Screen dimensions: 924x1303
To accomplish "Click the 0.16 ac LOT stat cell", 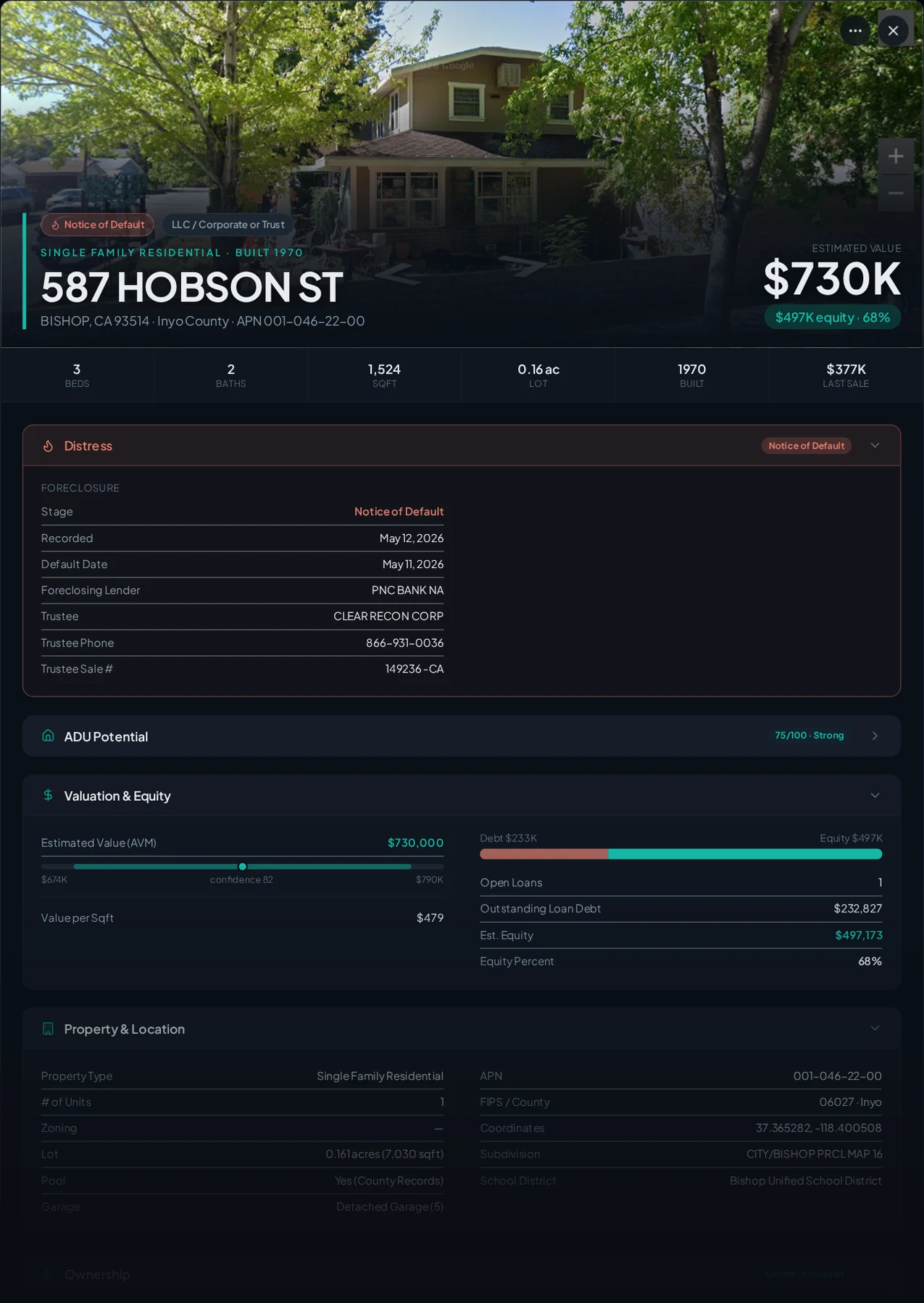I will (x=538, y=375).
